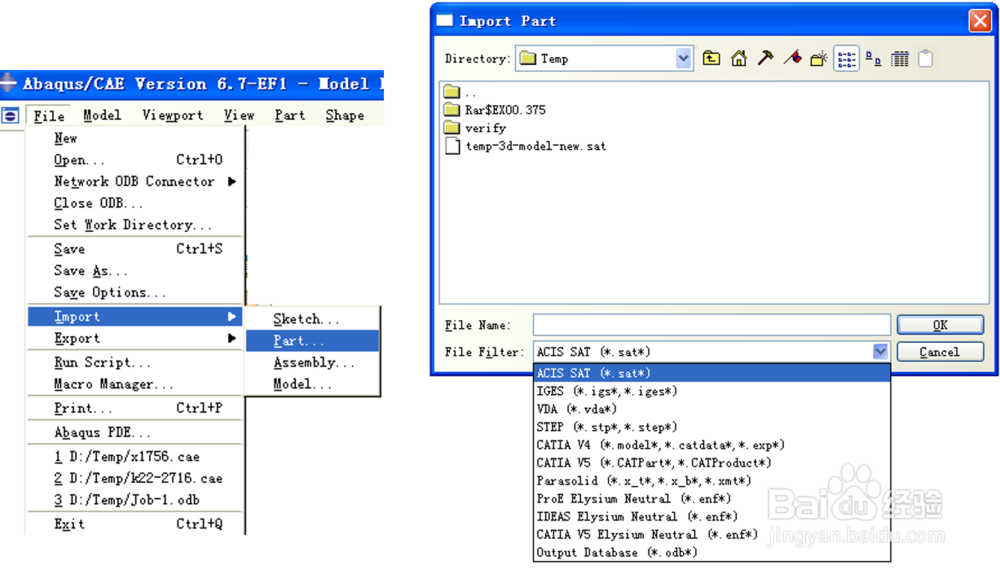Open Macro Manager... menu item

tap(135, 384)
